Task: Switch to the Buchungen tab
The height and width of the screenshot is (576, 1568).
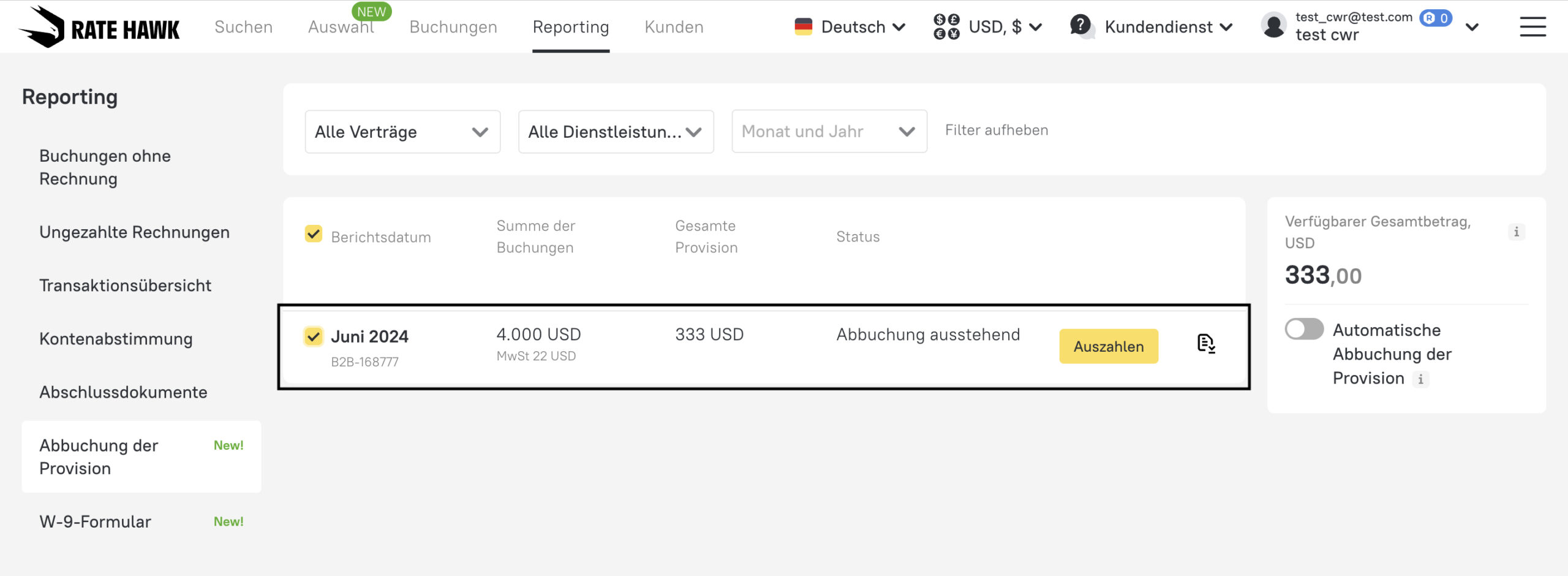Action: point(453,27)
